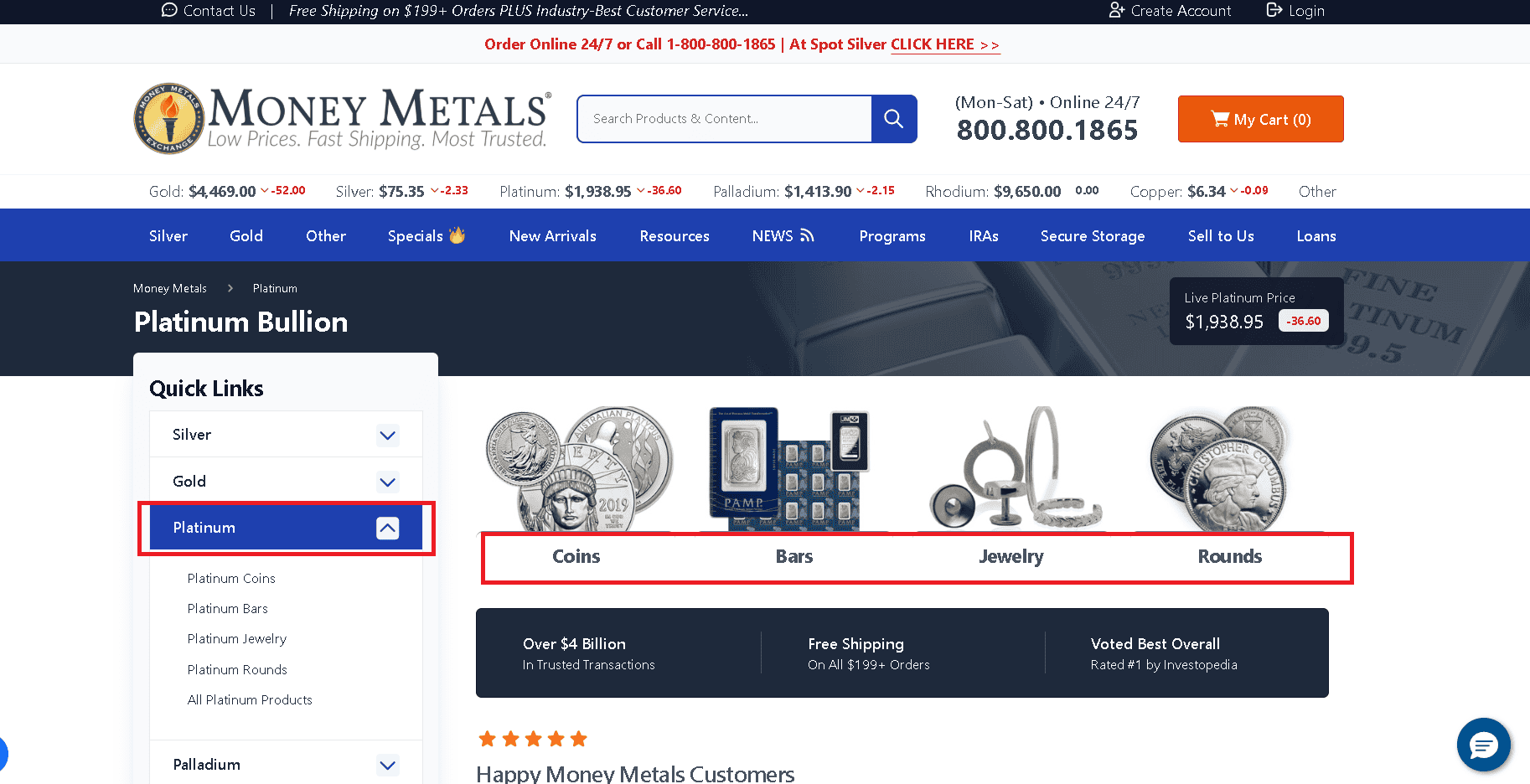Open the Other menu in blue navbar
The width and height of the screenshot is (1530, 784).
[326, 236]
